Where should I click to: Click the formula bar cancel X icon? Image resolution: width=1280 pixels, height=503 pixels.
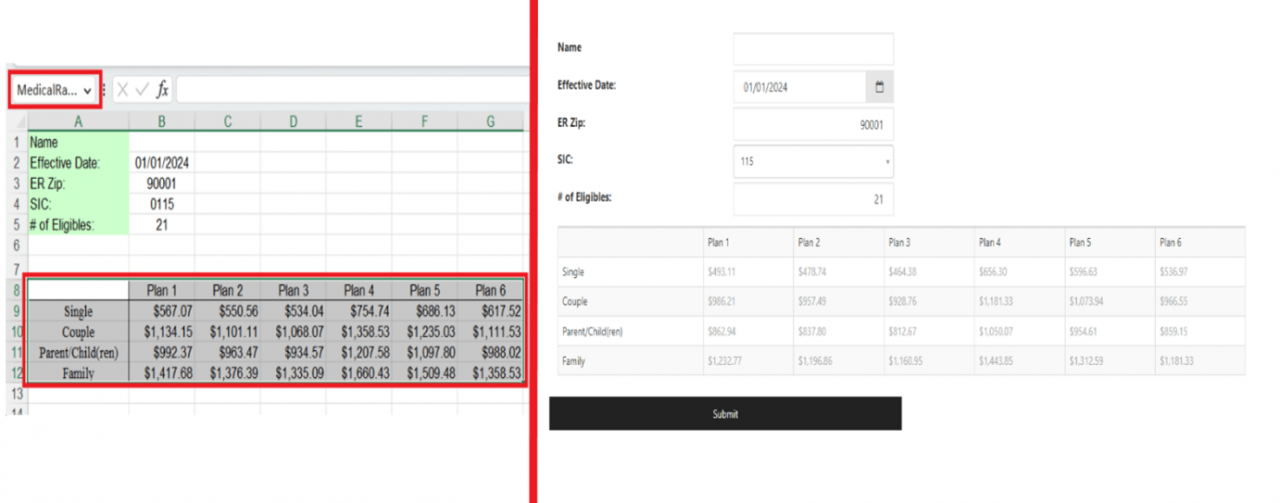123,90
